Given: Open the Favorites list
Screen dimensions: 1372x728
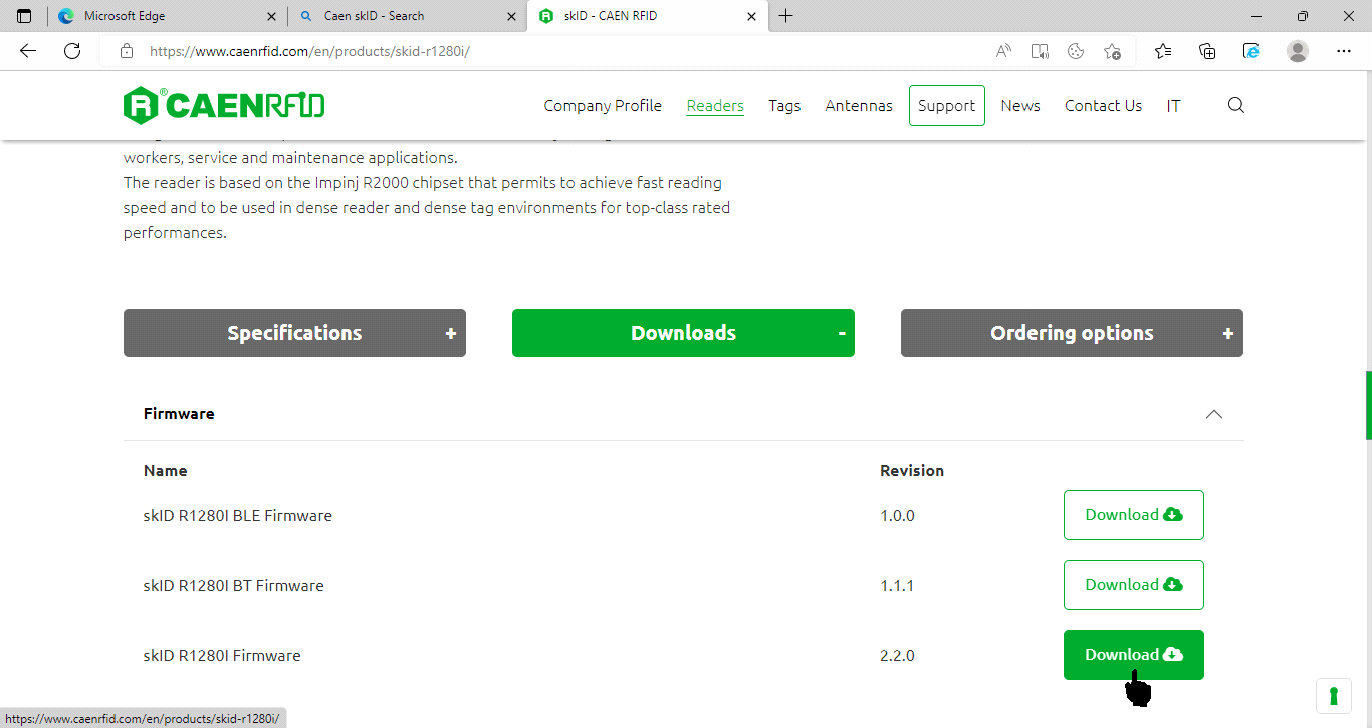Looking at the screenshot, I should pos(1162,51).
